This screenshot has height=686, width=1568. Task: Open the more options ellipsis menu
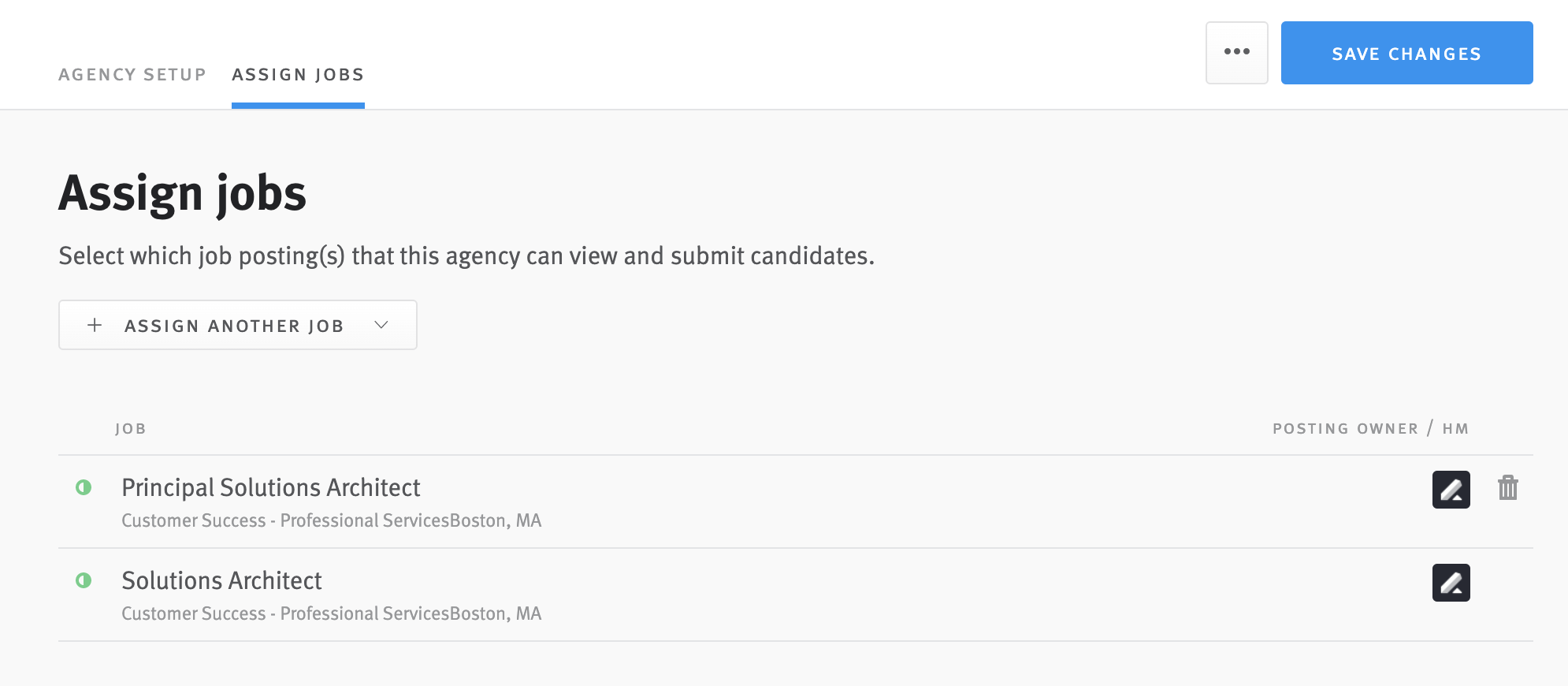coord(1236,52)
